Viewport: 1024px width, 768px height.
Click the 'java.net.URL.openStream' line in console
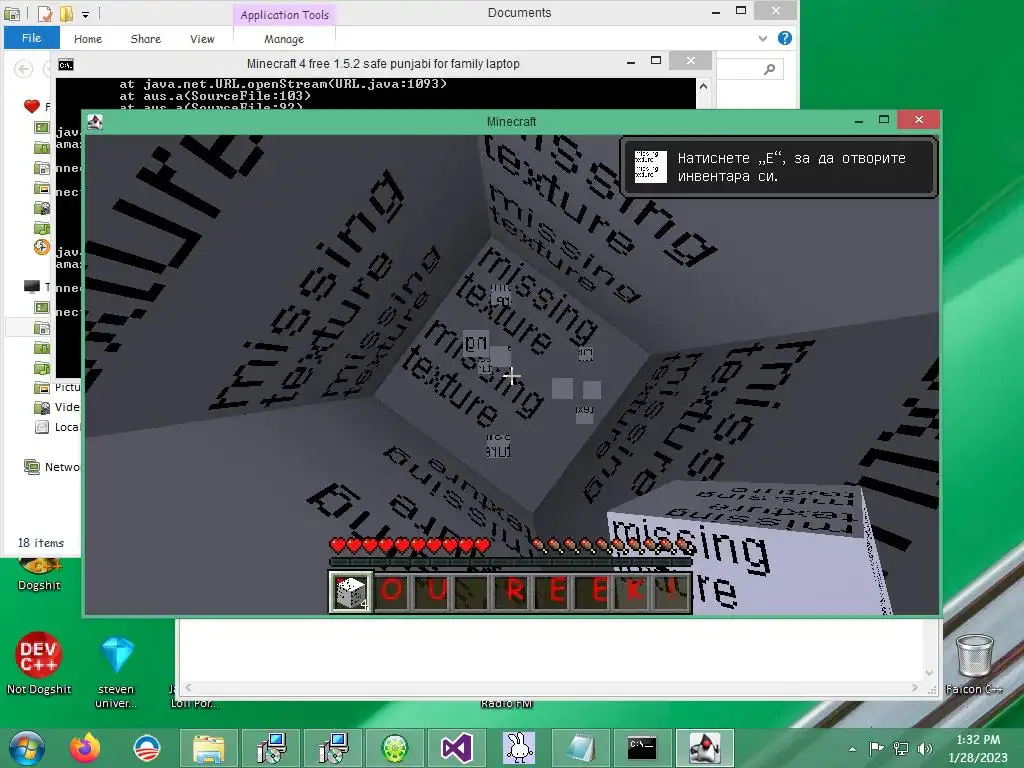coord(283,84)
